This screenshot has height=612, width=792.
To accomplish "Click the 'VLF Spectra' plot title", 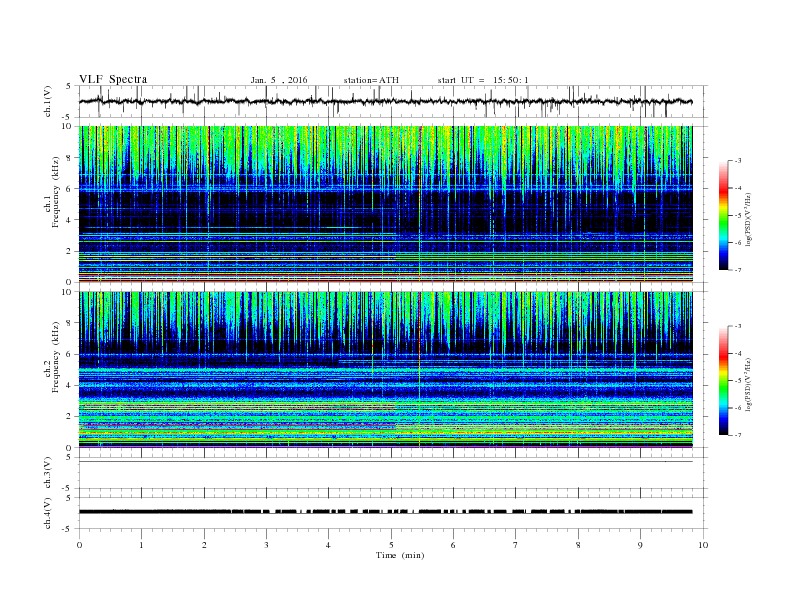I will pyautogui.click(x=113, y=79).
